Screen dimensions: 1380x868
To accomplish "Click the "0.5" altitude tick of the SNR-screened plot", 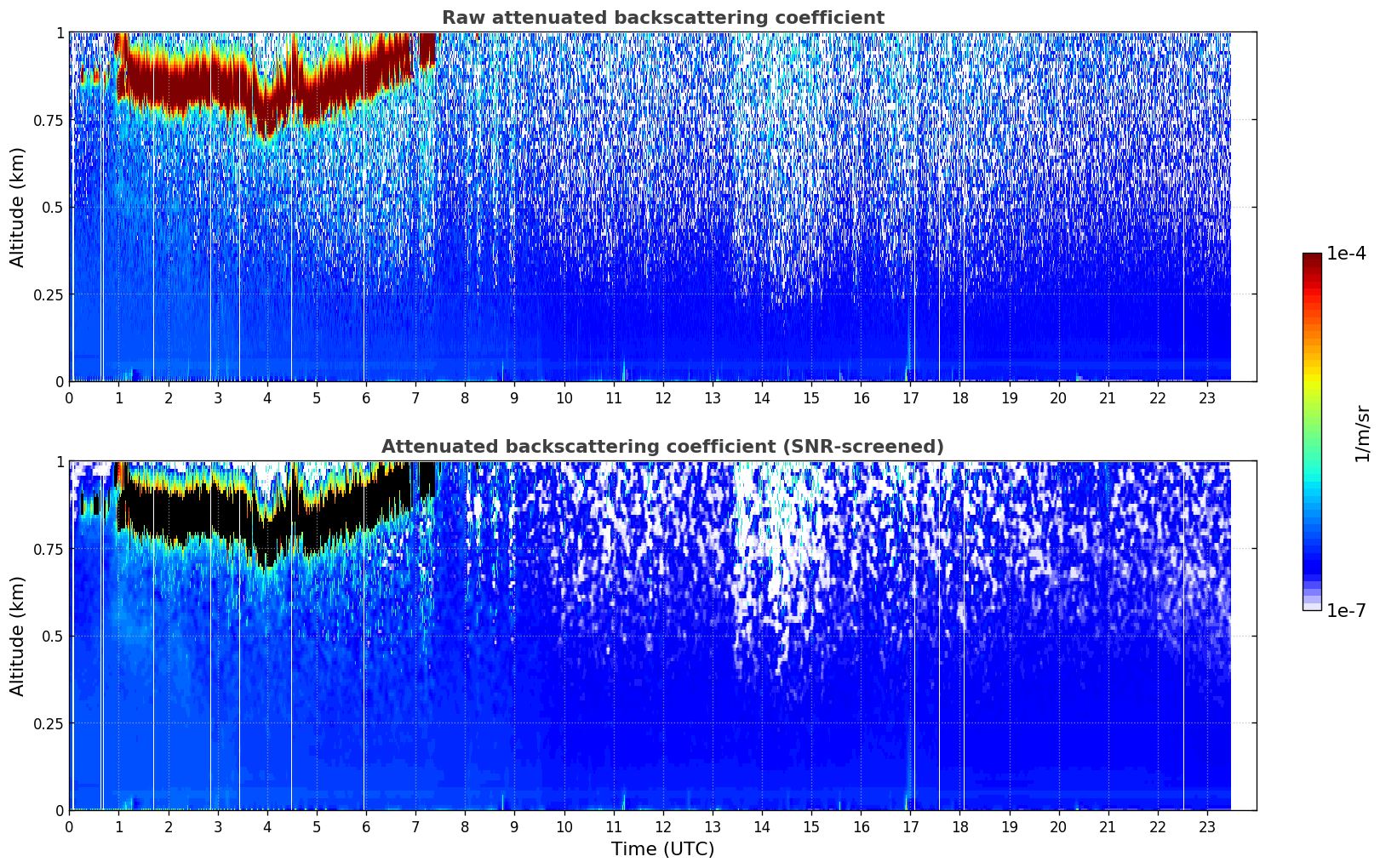I will [54, 636].
